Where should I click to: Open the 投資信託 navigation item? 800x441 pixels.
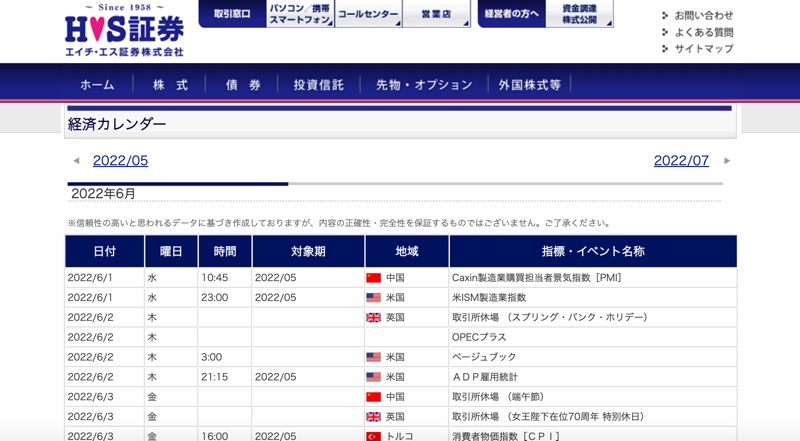click(319, 85)
